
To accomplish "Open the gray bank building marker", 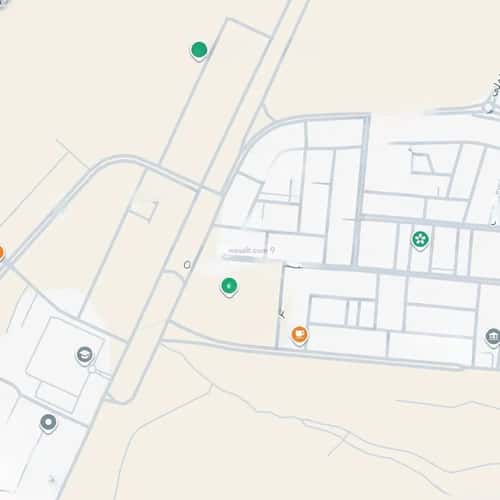I will [493, 337].
